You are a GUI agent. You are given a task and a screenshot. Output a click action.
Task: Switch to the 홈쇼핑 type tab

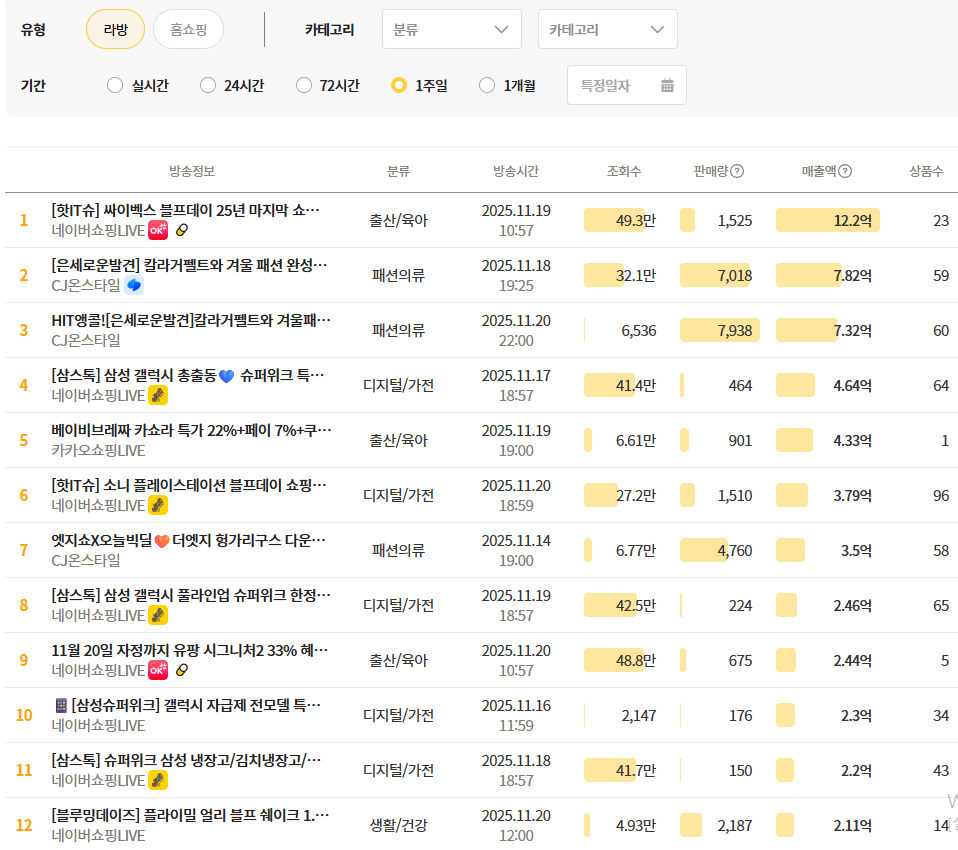[188, 30]
